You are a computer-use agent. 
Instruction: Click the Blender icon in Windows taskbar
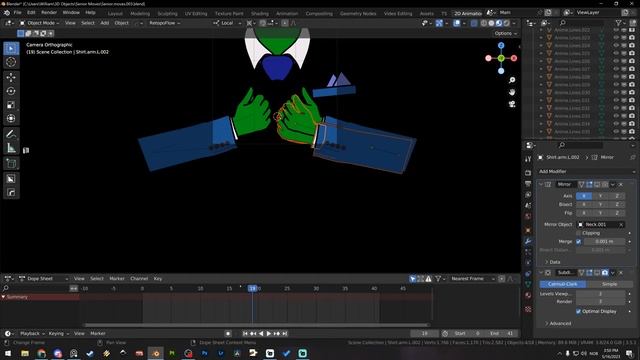[x=156, y=353]
